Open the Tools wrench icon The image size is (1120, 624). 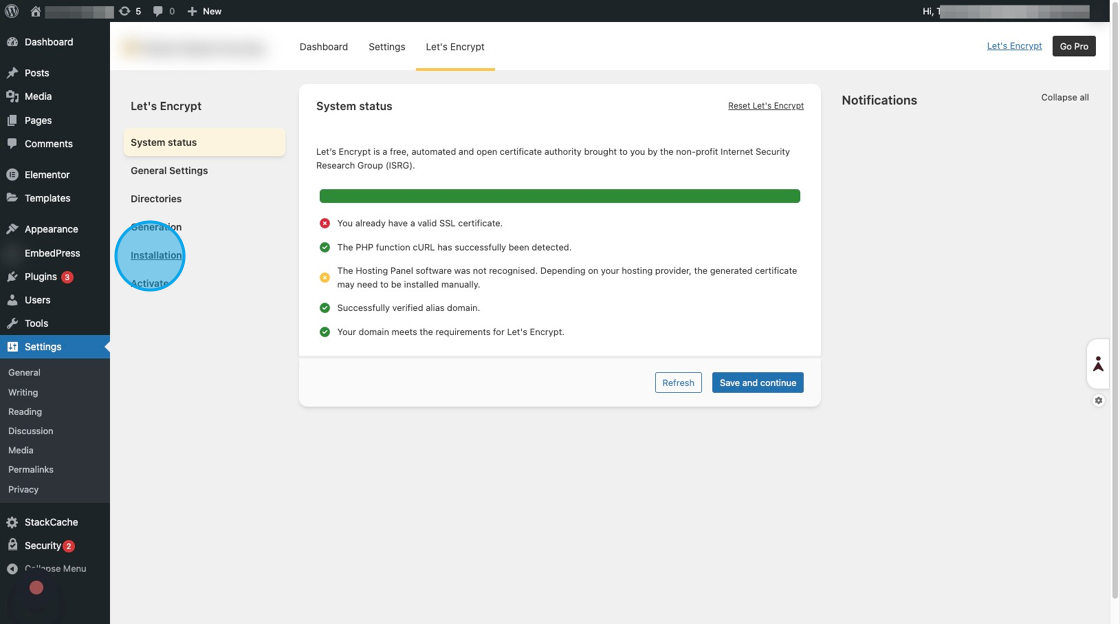coord(12,323)
